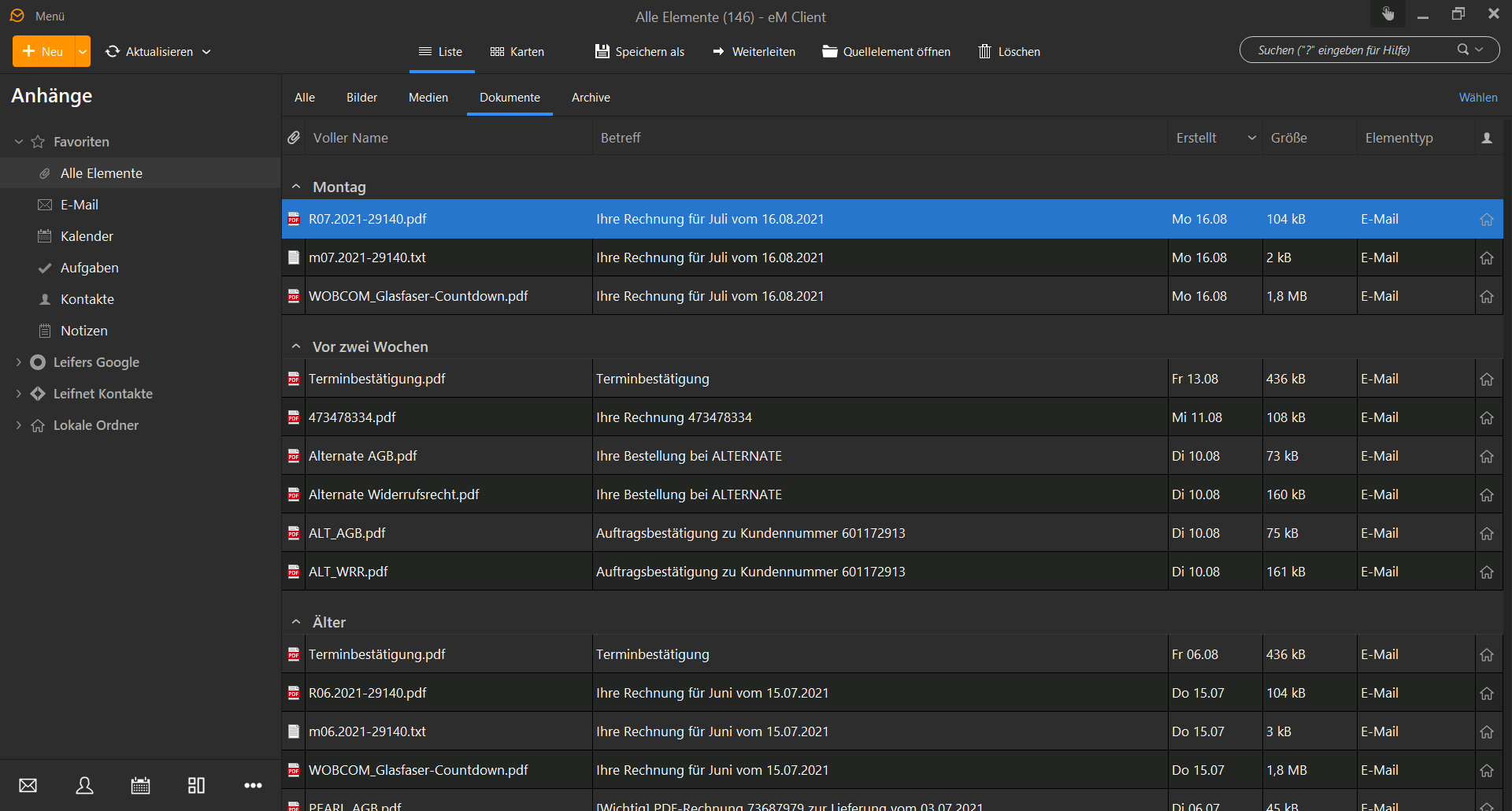Click the PDF icon of ALT_WRR.pdf
Viewport: 1512px width, 811px height.
coord(294,572)
